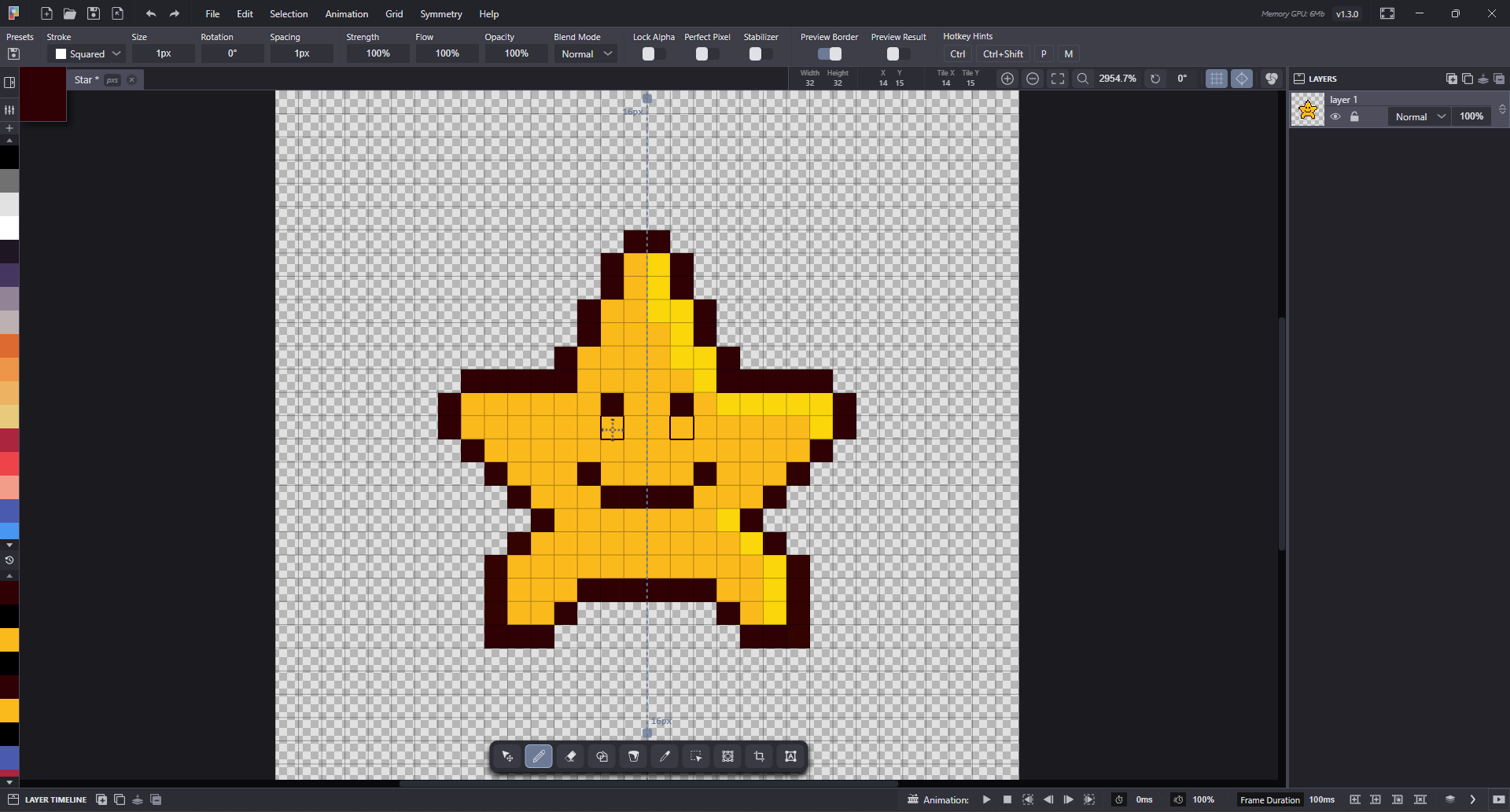
Task: Close the Star document tab
Action: pyautogui.click(x=132, y=79)
